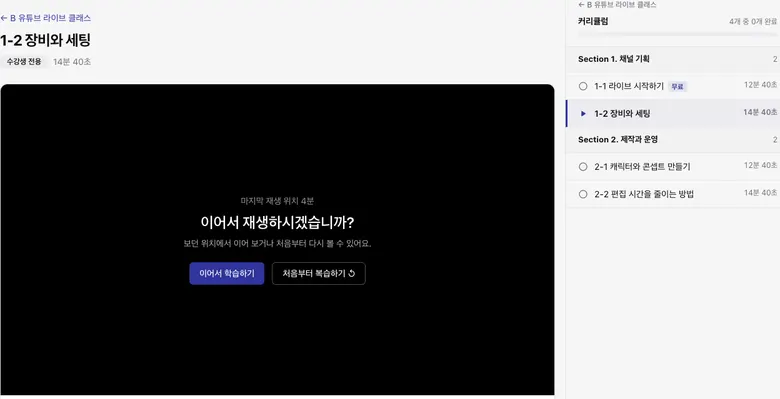
Task: Mark lesson 1-1 라이브 시작하기 completion circle
Action: click(583, 86)
